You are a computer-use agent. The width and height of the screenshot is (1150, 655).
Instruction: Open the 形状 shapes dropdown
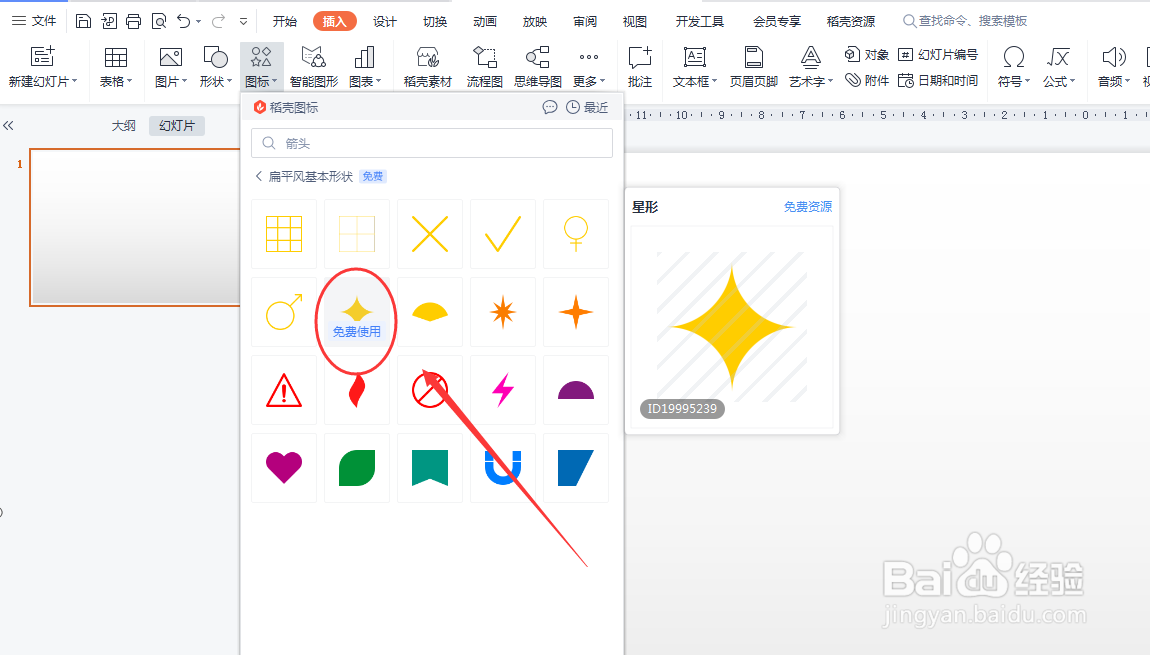[x=216, y=66]
